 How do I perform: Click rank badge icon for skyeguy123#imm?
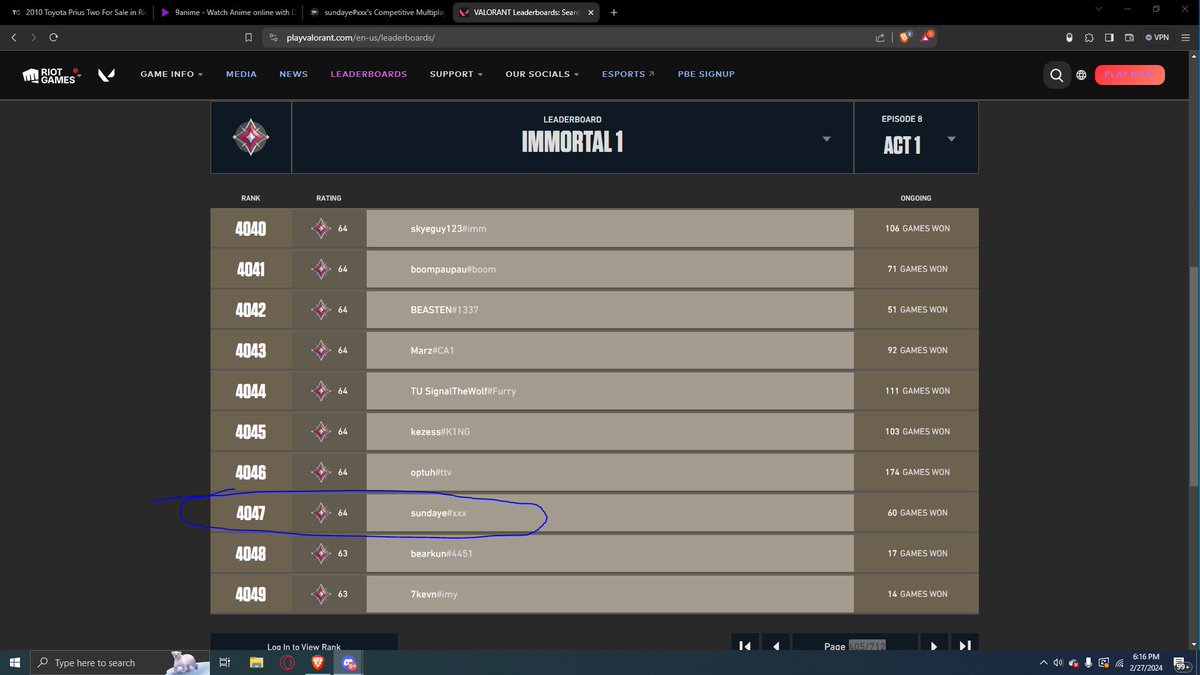[x=321, y=229]
